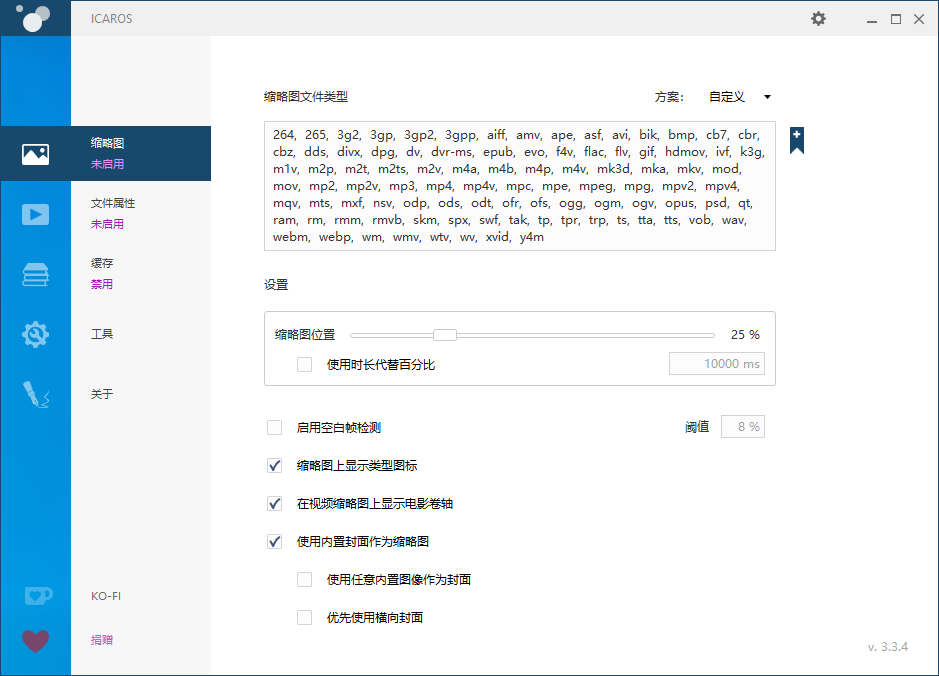This screenshot has width=939, height=676.
Task: Open Ko-fi via the coffee cup icon
Action: [36, 595]
